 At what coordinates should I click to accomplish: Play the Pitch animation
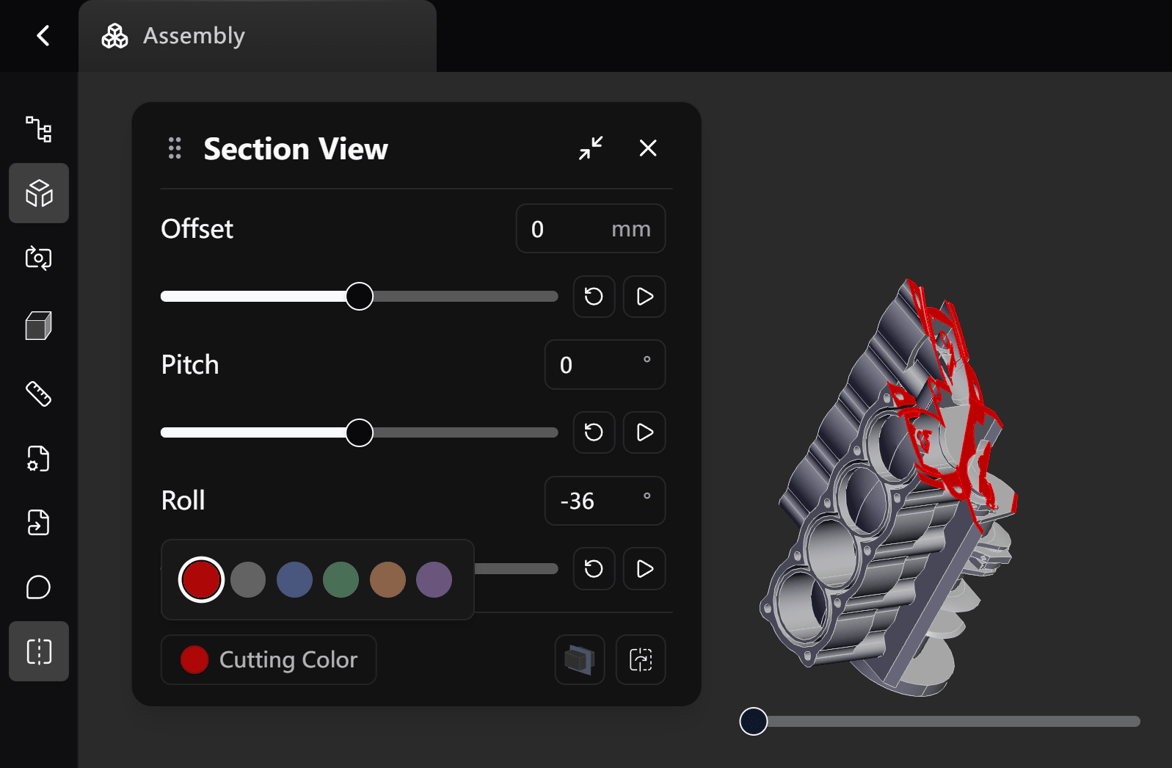point(644,432)
